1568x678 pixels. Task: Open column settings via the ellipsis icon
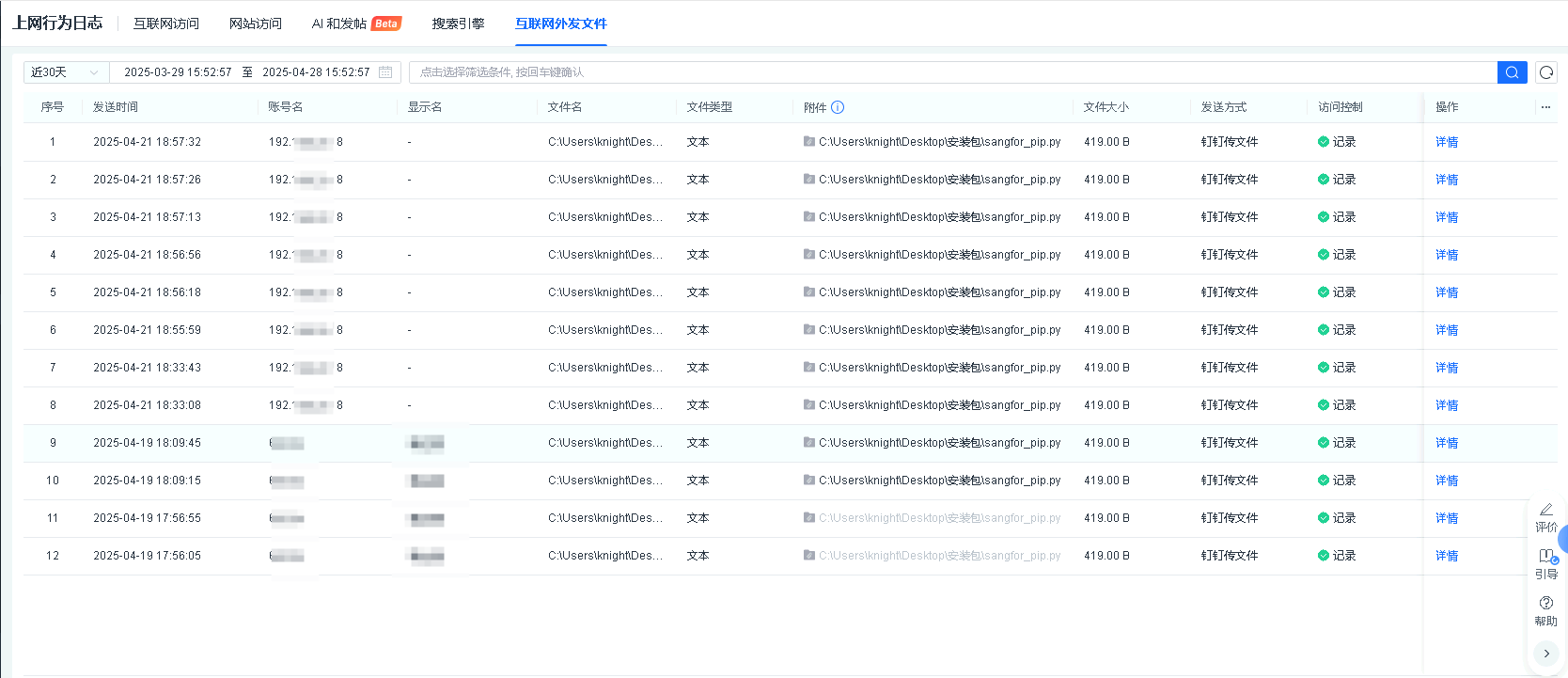(1545, 107)
